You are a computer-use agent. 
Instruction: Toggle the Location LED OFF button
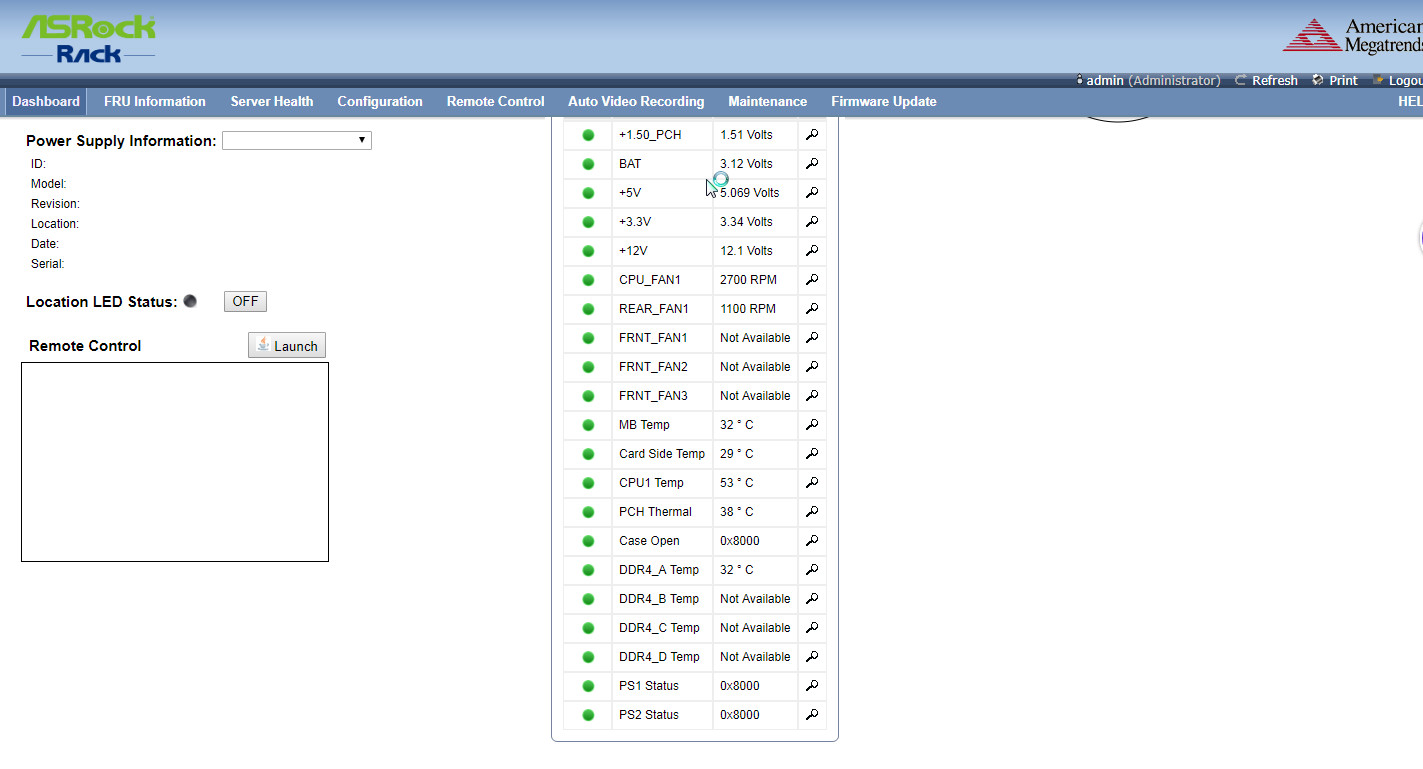click(x=245, y=301)
